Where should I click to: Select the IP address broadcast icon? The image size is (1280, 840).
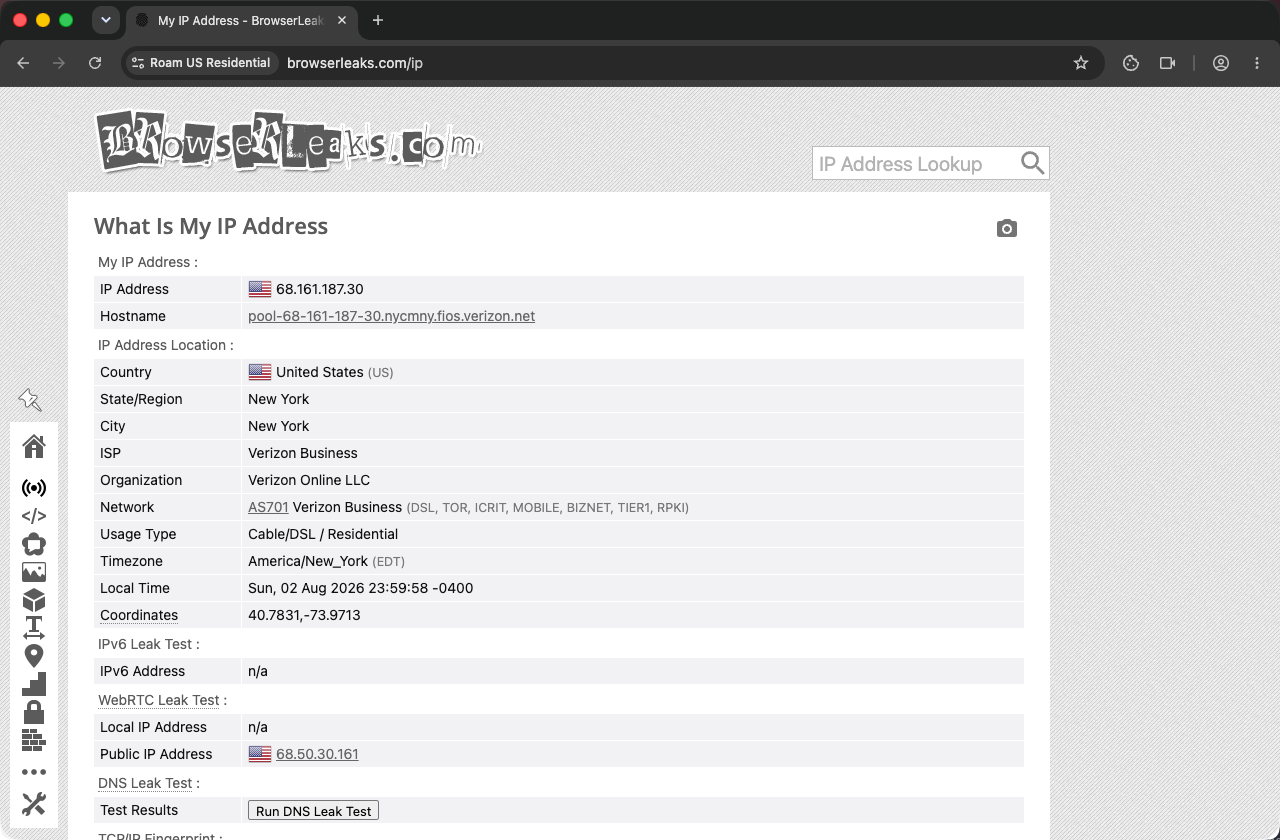click(34, 488)
